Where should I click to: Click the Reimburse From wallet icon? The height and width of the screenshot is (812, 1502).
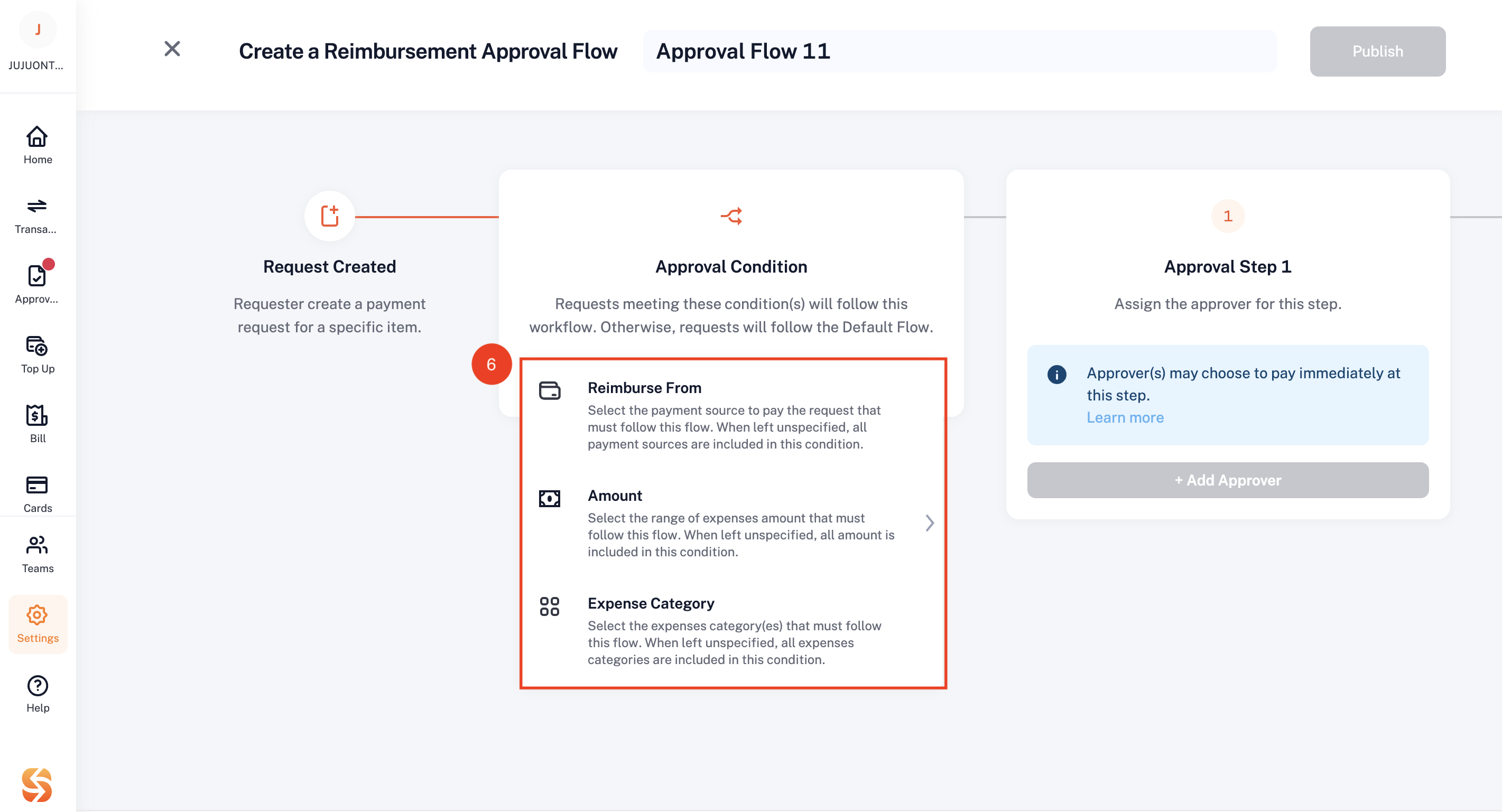click(549, 390)
